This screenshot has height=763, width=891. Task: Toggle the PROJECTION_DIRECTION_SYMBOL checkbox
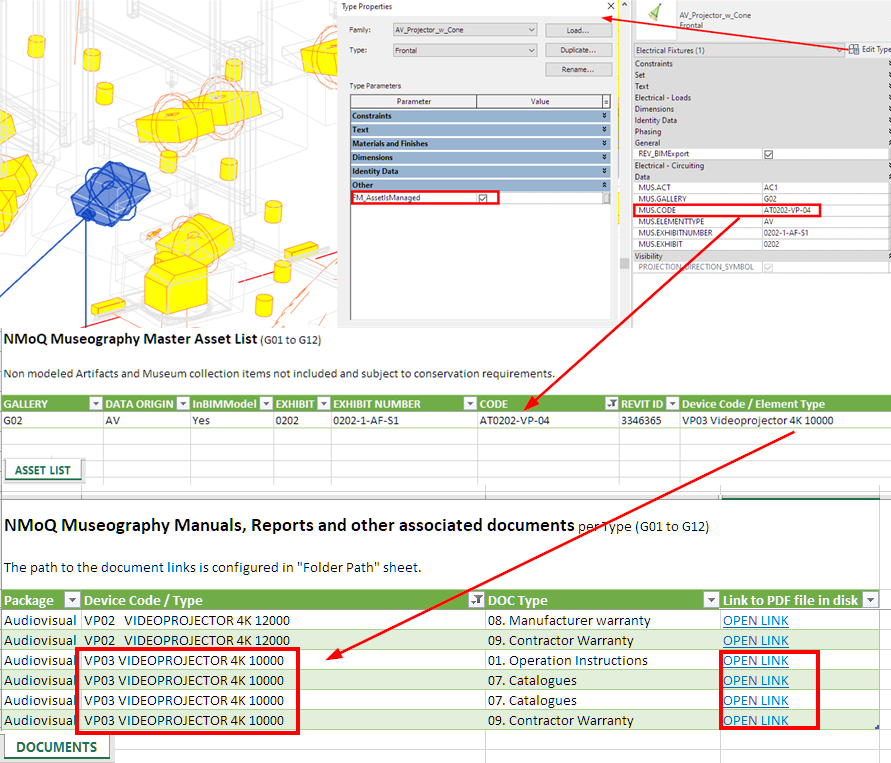coord(768,267)
